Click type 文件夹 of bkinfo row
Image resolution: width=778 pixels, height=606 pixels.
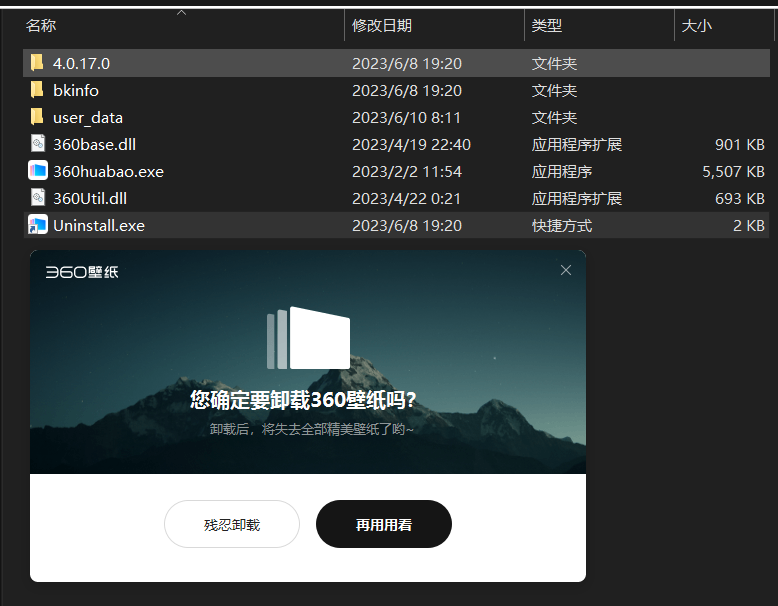(x=554, y=90)
